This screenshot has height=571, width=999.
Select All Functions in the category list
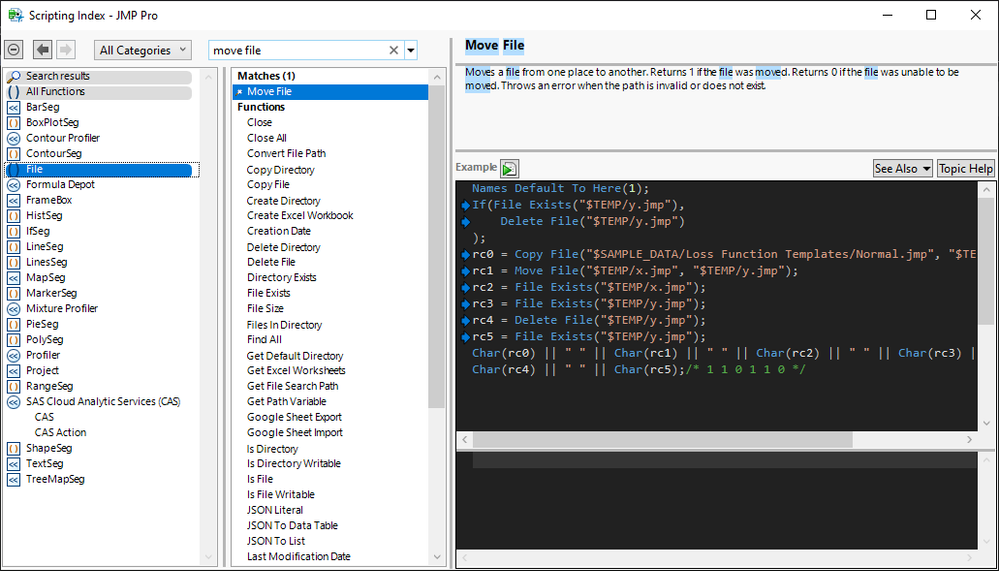(x=55, y=92)
